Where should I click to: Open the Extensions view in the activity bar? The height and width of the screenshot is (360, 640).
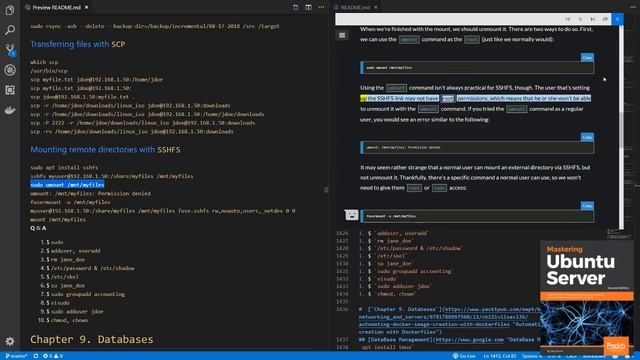click(x=10, y=90)
